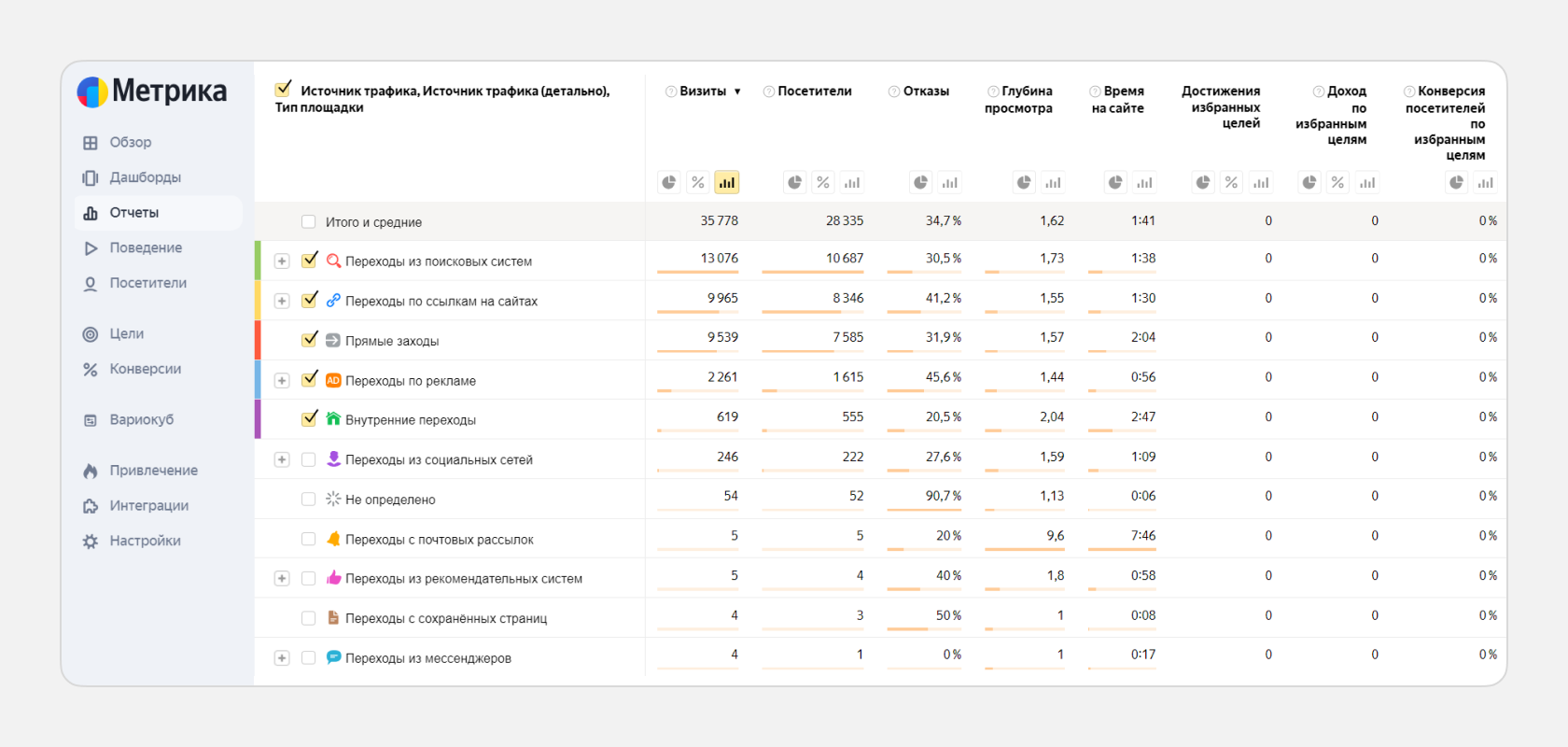Show bar chart for Время на сайте
Viewport: 1568px width, 747px height.
point(1144,182)
